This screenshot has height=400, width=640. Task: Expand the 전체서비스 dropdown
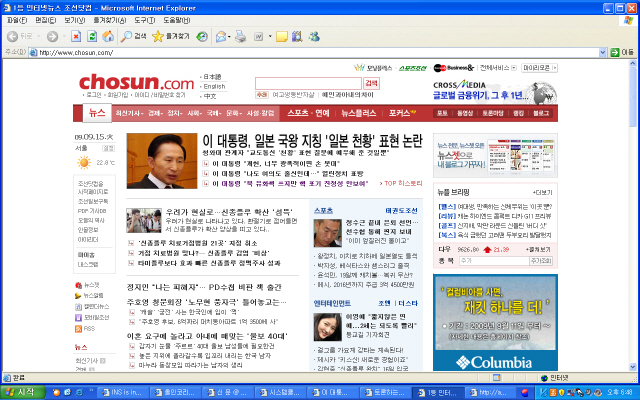coord(514,68)
